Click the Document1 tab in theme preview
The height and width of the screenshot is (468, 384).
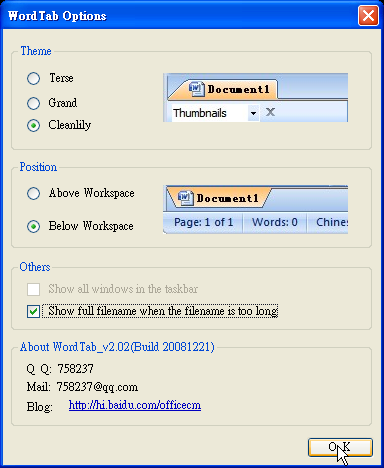[x=223, y=89]
